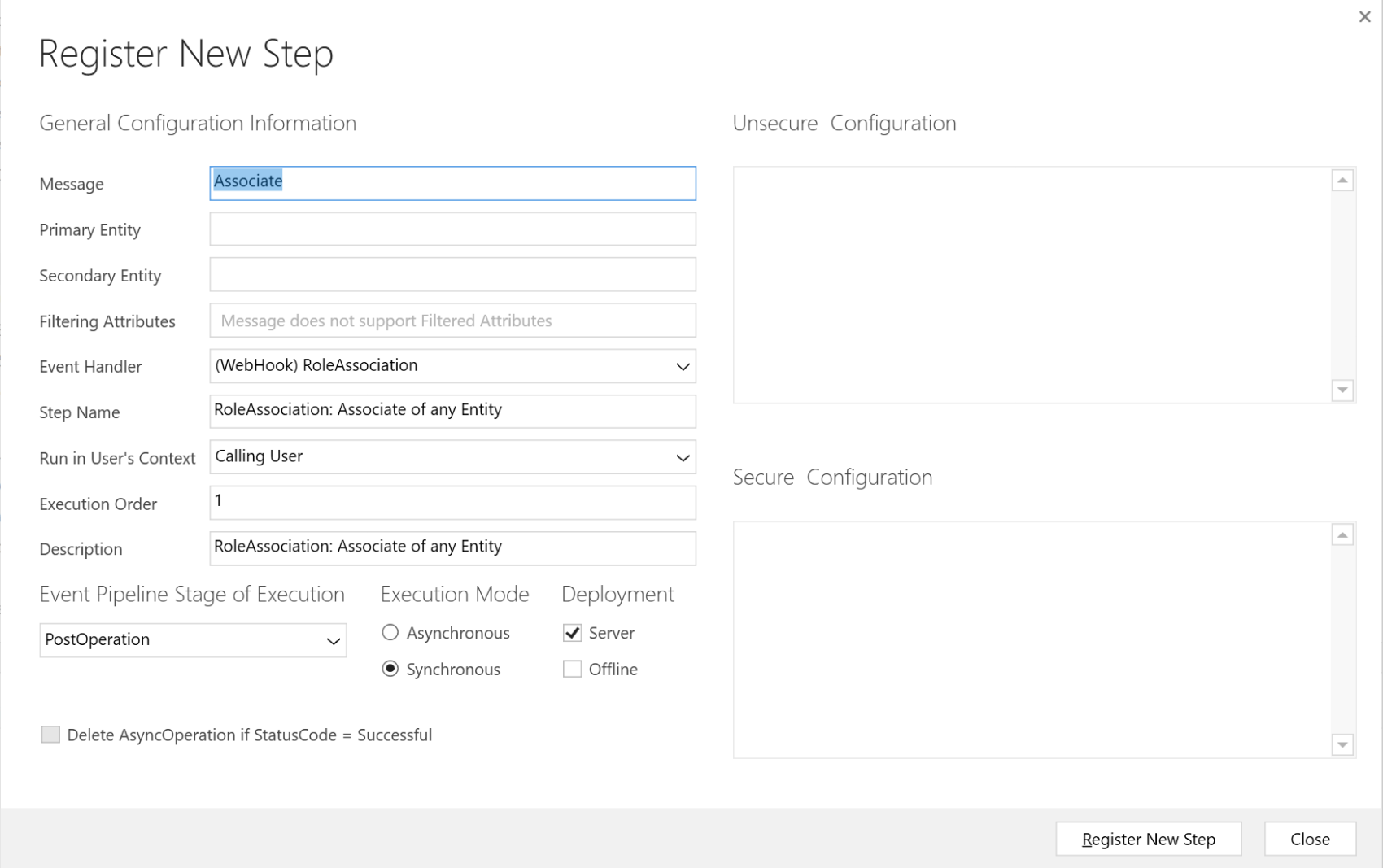Select the Synchronous execution mode
Screen dimensions: 1383x868
click(x=390, y=669)
